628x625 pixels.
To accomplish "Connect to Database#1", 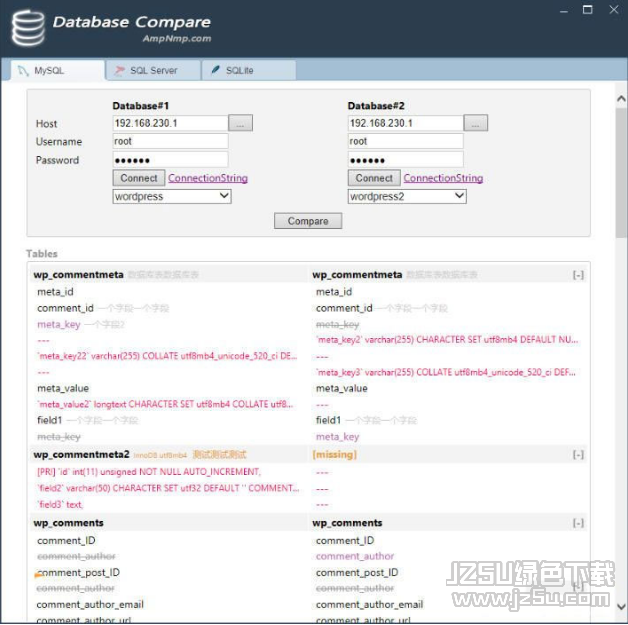I will [x=139, y=178].
